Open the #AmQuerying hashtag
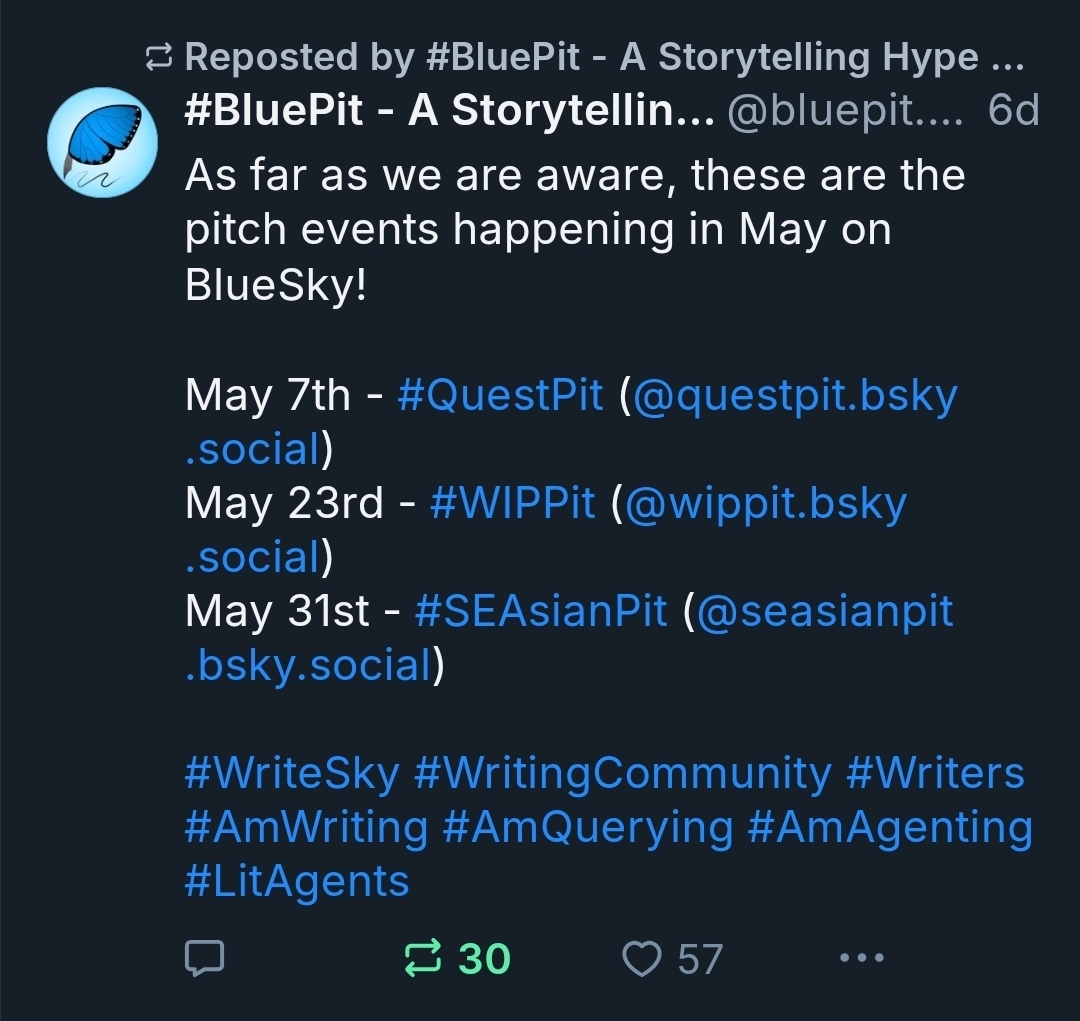Image resolution: width=1080 pixels, height=1021 pixels. [x=587, y=827]
